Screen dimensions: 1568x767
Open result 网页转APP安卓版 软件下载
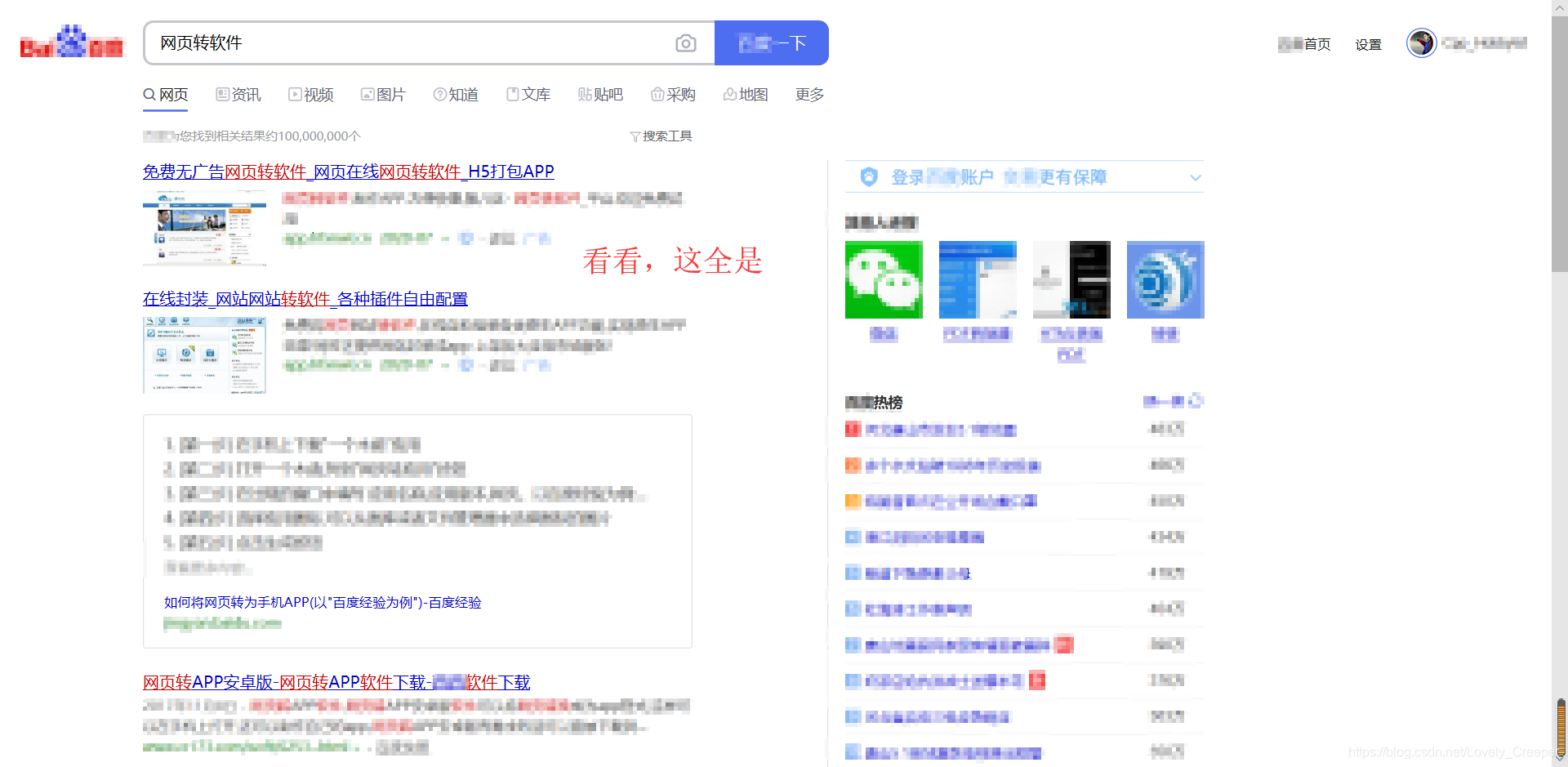(x=336, y=682)
